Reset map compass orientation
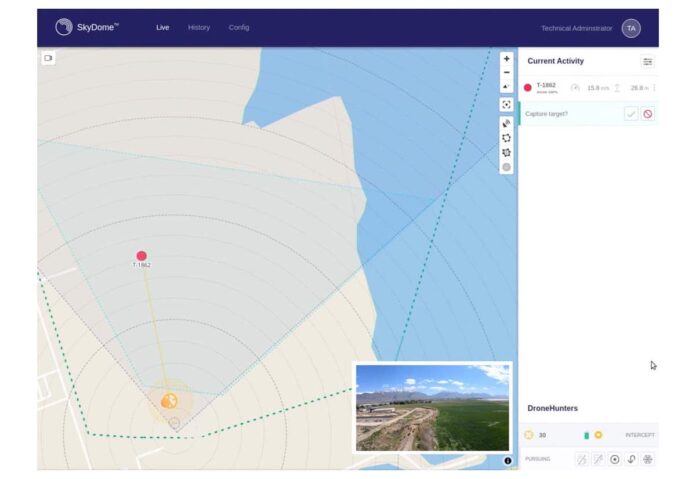The height and width of the screenshot is (479, 696). point(506,86)
